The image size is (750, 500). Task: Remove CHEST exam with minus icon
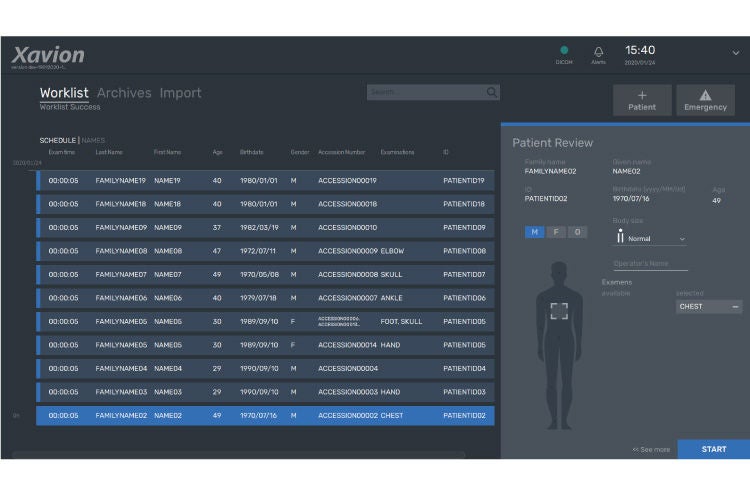(735, 307)
